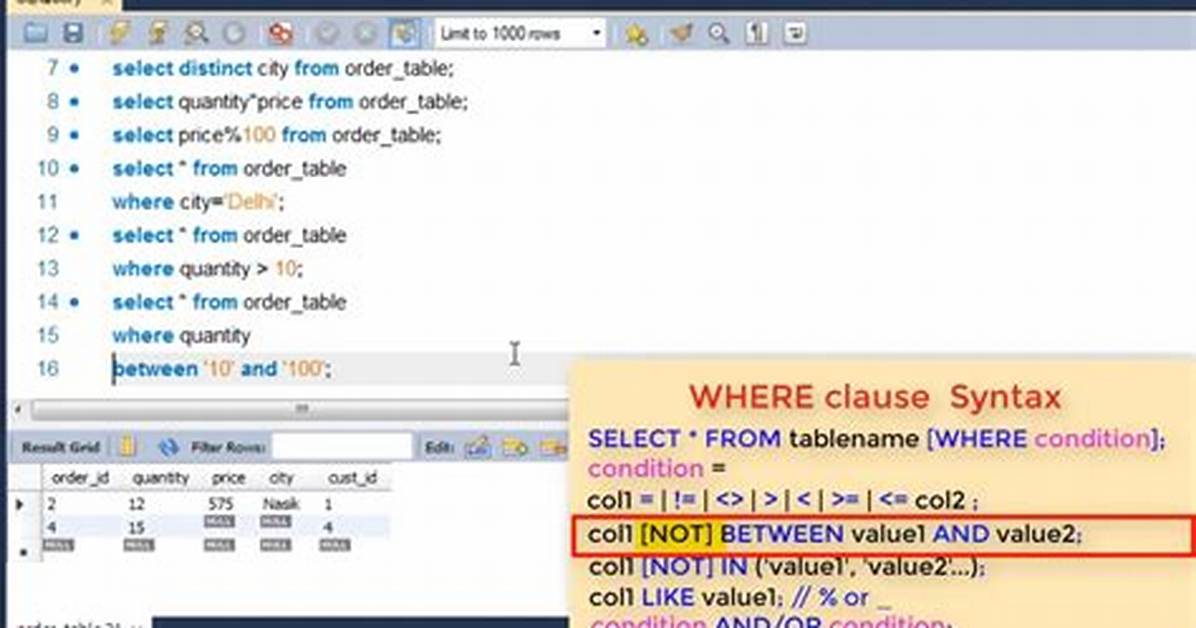Select the Nasik city cell

coord(281,504)
